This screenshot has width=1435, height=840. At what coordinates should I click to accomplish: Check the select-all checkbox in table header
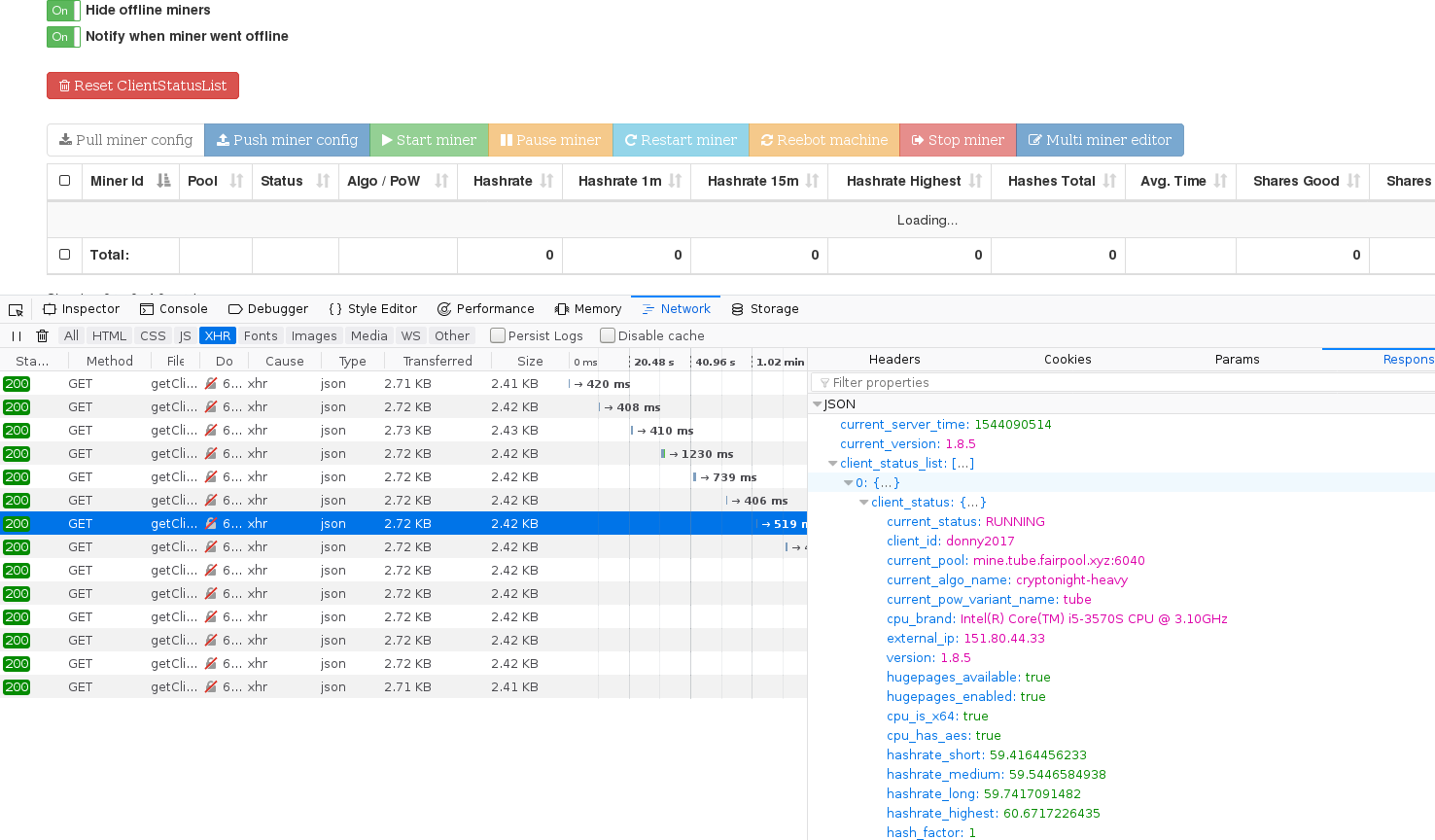pos(64,181)
